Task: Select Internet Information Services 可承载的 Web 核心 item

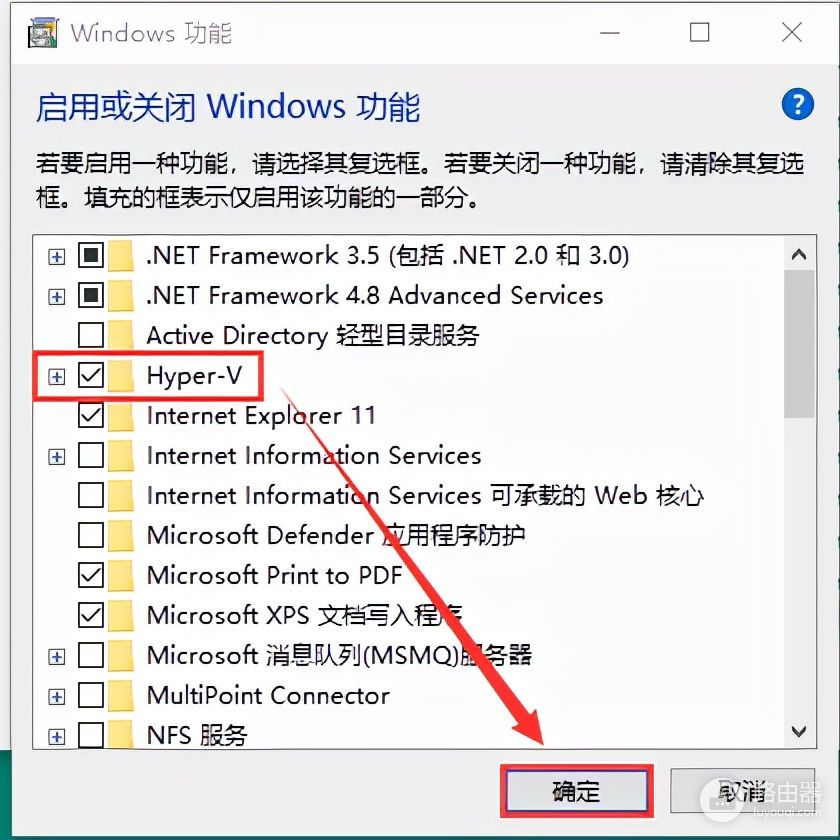Action: click(x=425, y=496)
